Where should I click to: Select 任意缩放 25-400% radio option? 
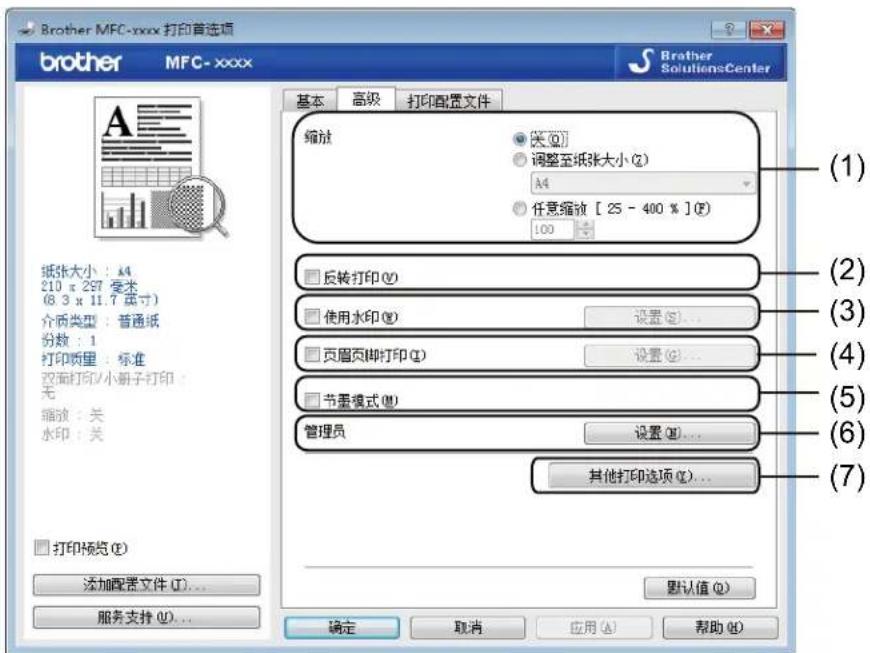click(x=519, y=209)
